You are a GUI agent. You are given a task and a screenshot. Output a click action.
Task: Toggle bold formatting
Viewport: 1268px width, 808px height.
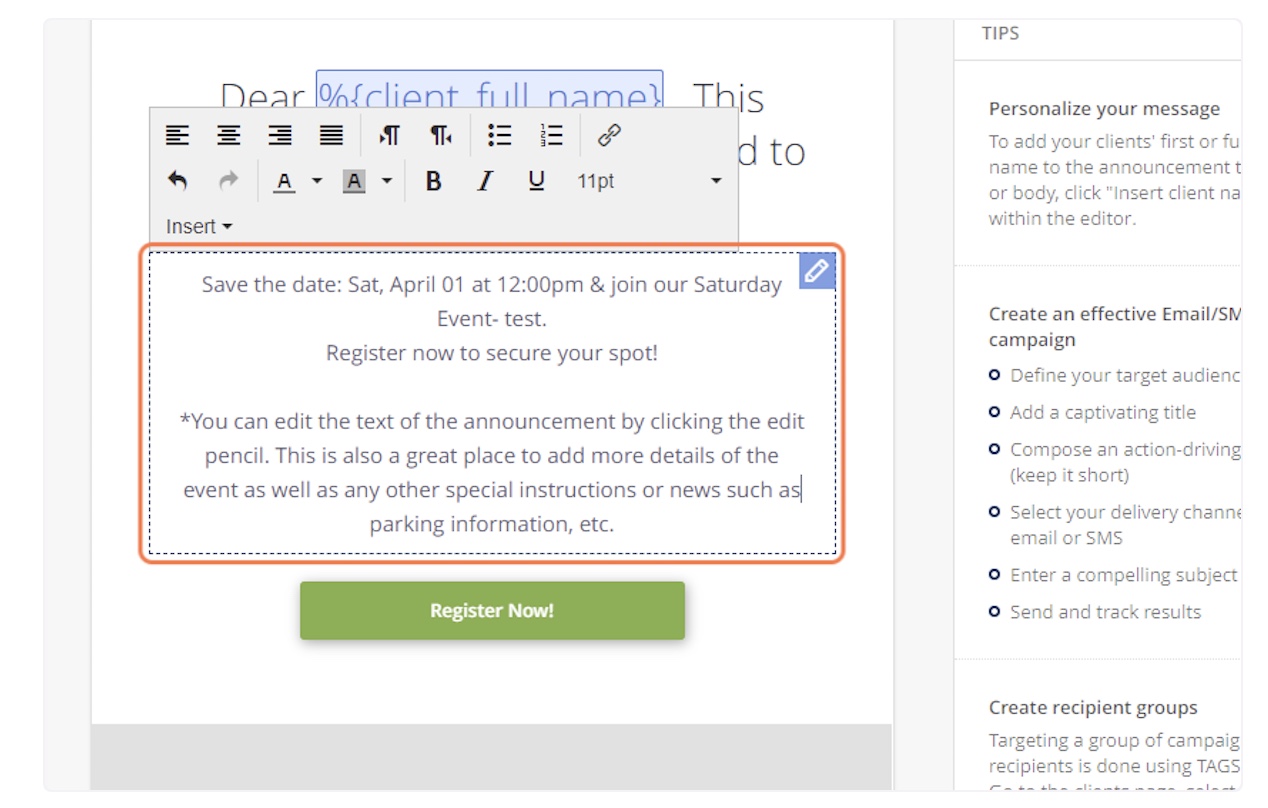pos(434,181)
